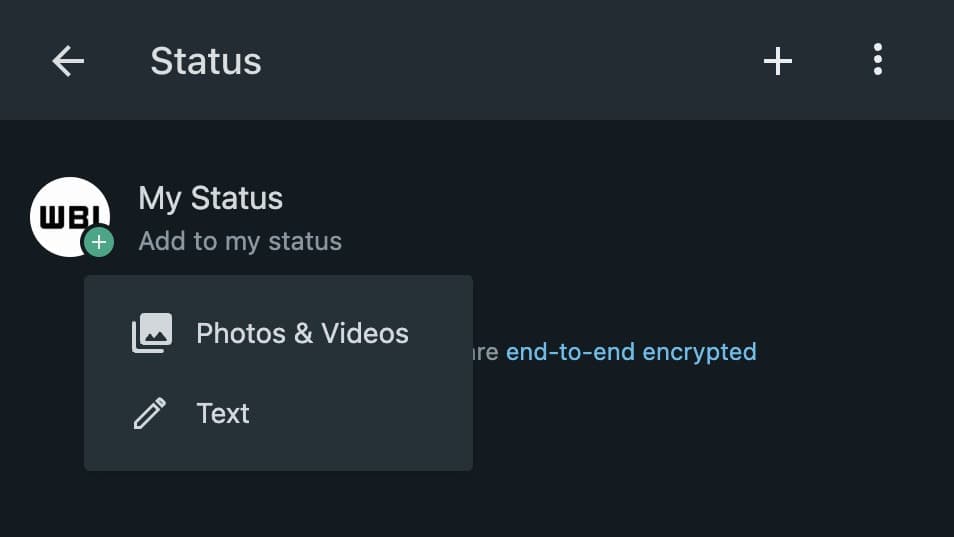Choose the "Text" label in popup
This screenshot has width=954, height=537.
[223, 413]
